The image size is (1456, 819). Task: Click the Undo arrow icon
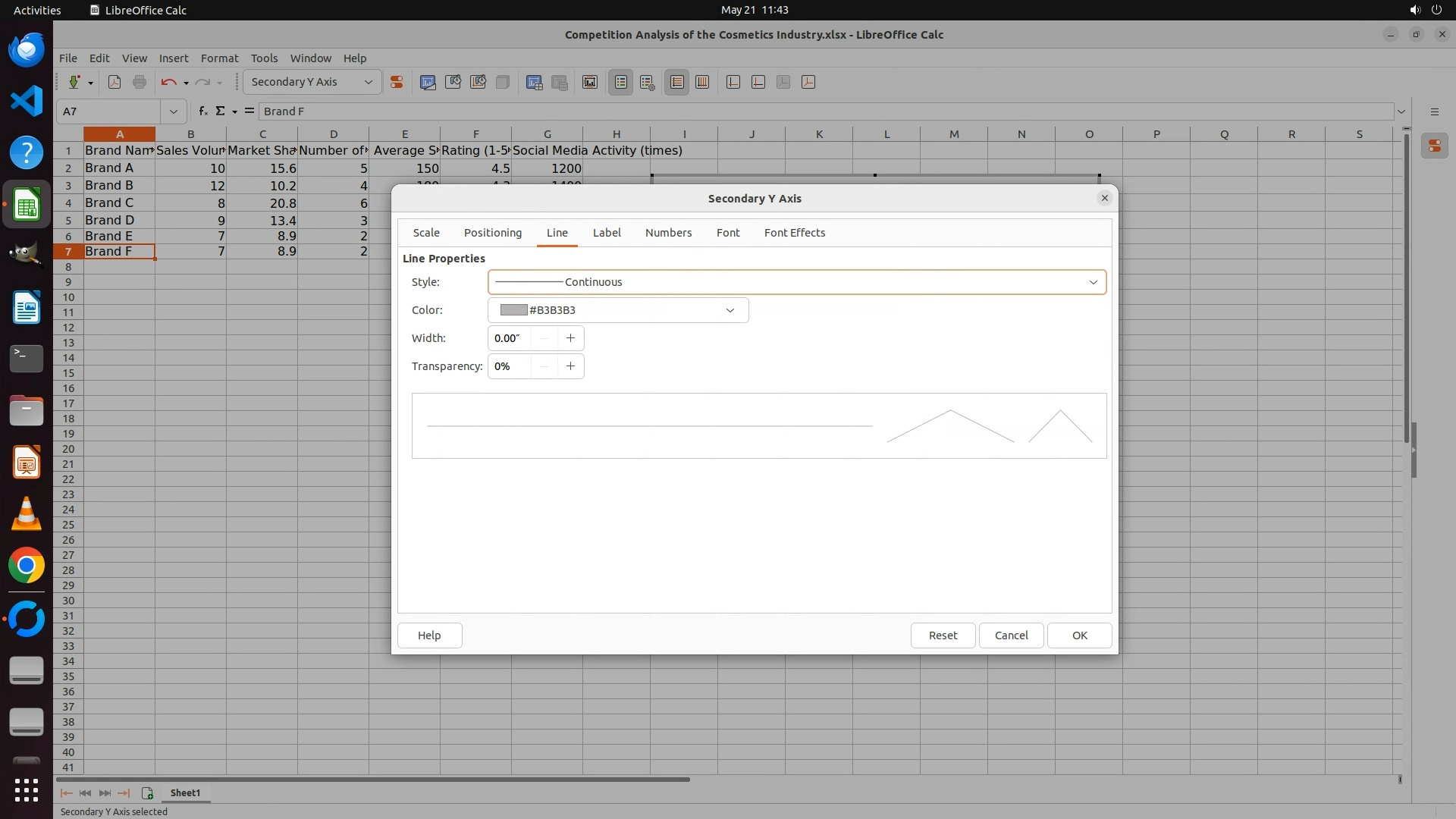[x=168, y=82]
